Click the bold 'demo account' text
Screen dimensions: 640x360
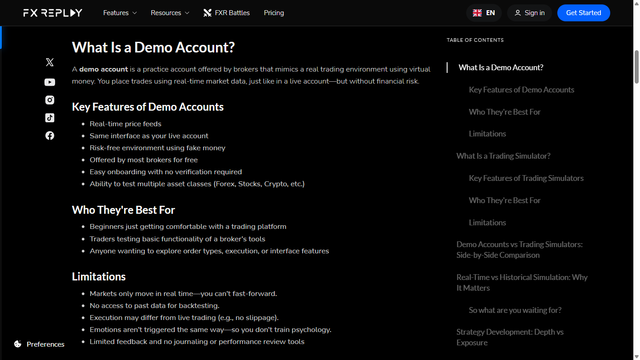(x=103, y=69)
